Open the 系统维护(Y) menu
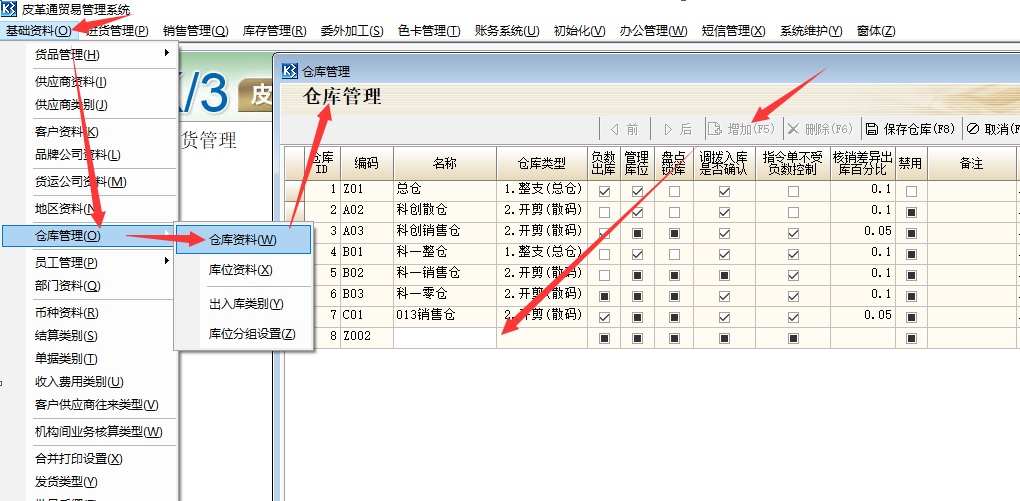The height and width of the screenshot is (501, 1020). pos(811,31)
